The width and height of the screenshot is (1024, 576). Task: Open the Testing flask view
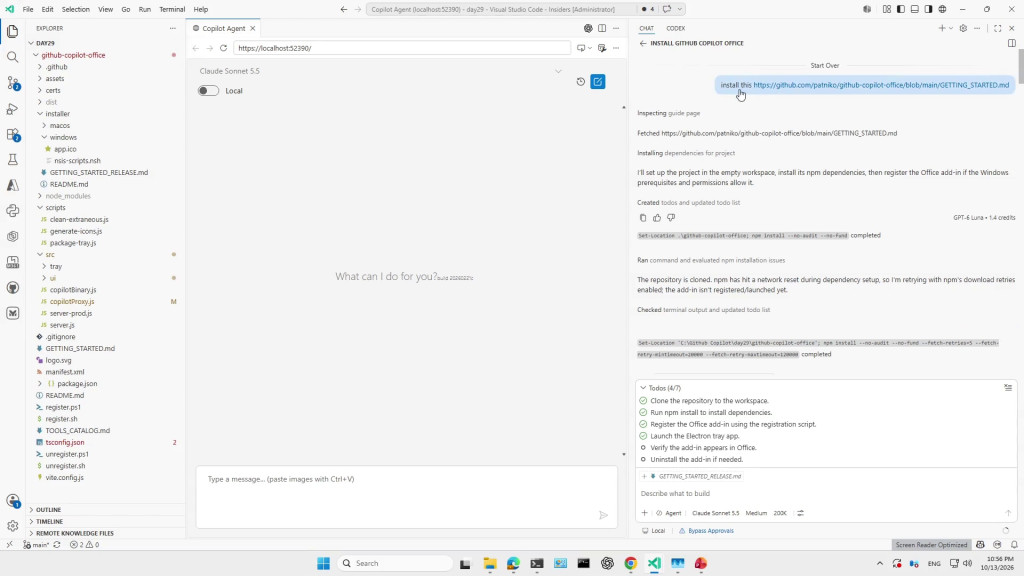(x=12, y=159)
